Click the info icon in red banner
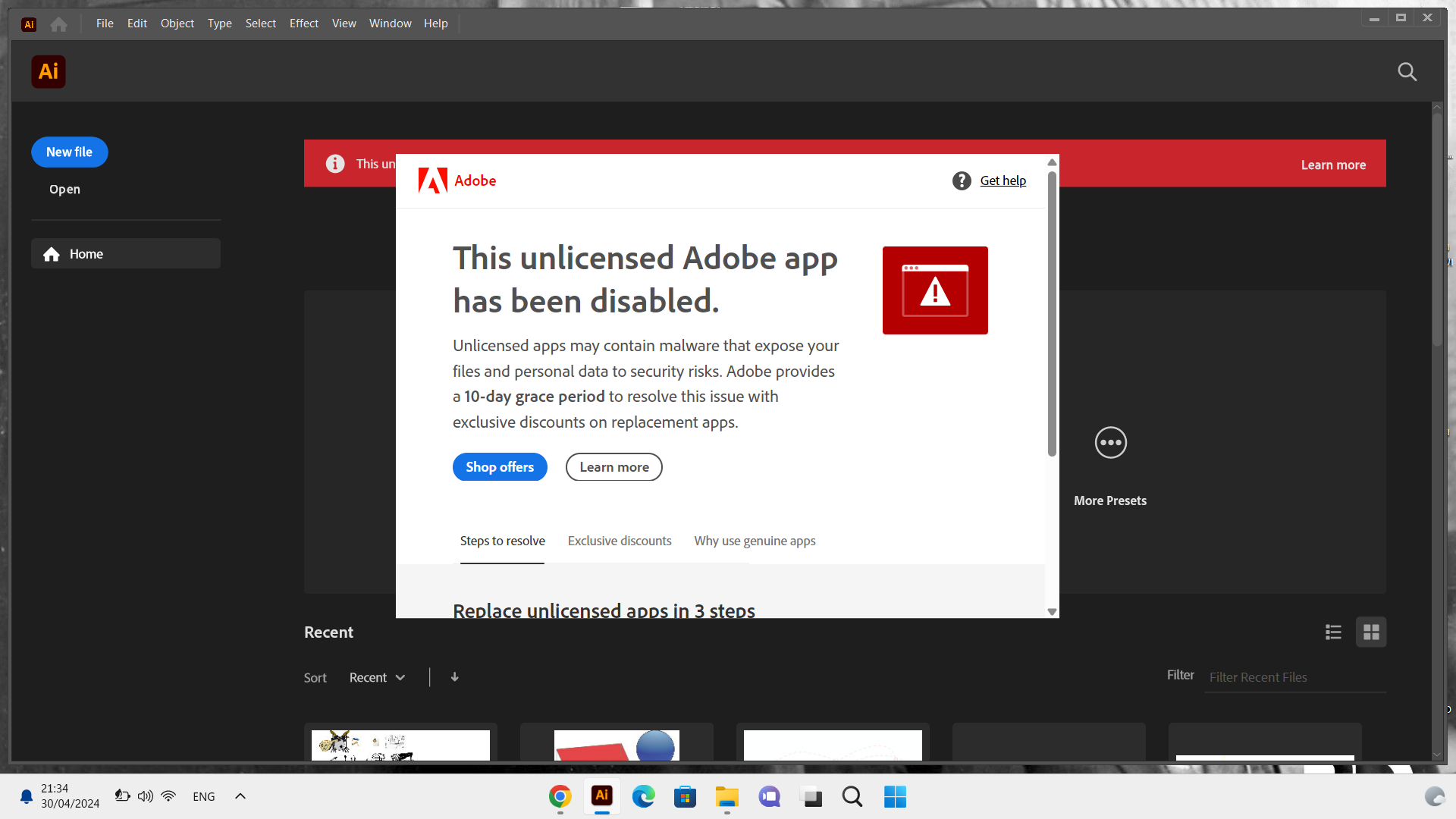Viewport: 1456px width, 819px height. (x=335, y=164)
